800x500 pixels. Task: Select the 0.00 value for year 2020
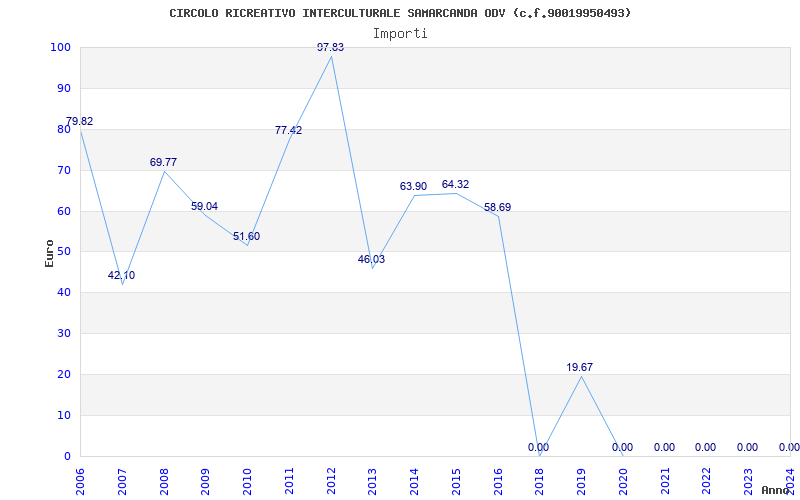click(x=622, y=447)
